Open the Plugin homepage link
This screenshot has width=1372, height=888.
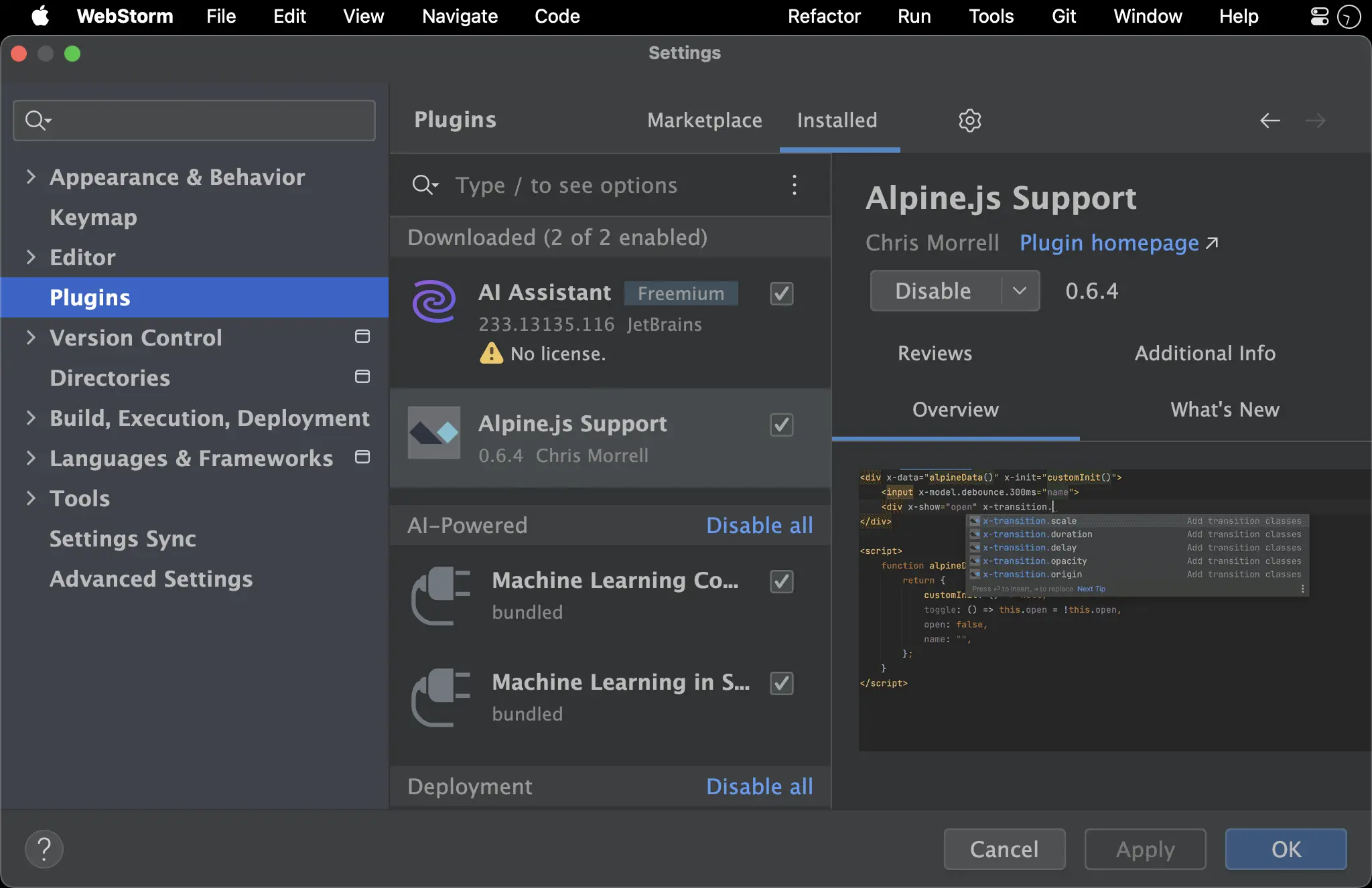[1119, 242]
